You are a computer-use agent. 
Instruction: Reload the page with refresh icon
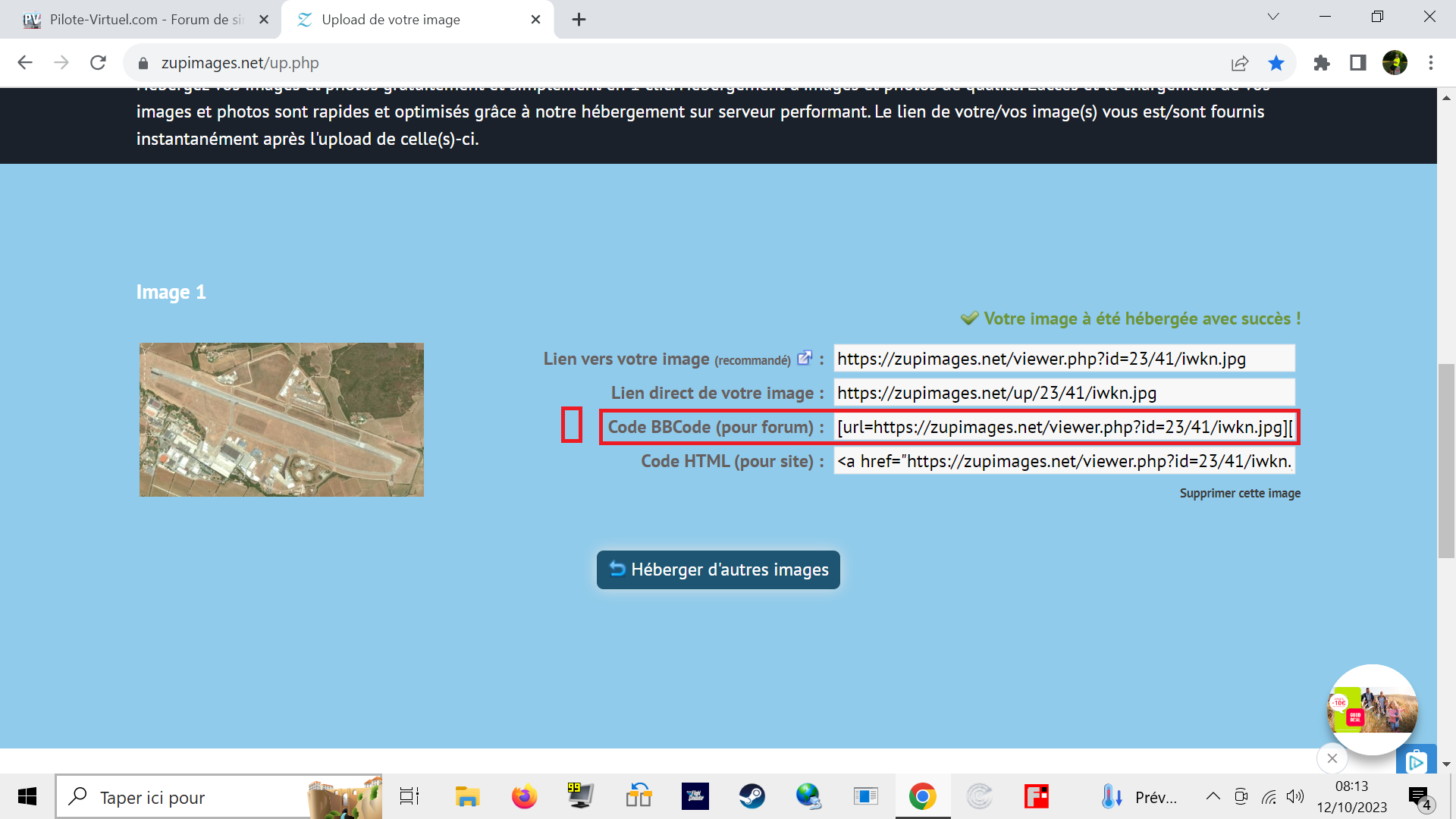98,63
